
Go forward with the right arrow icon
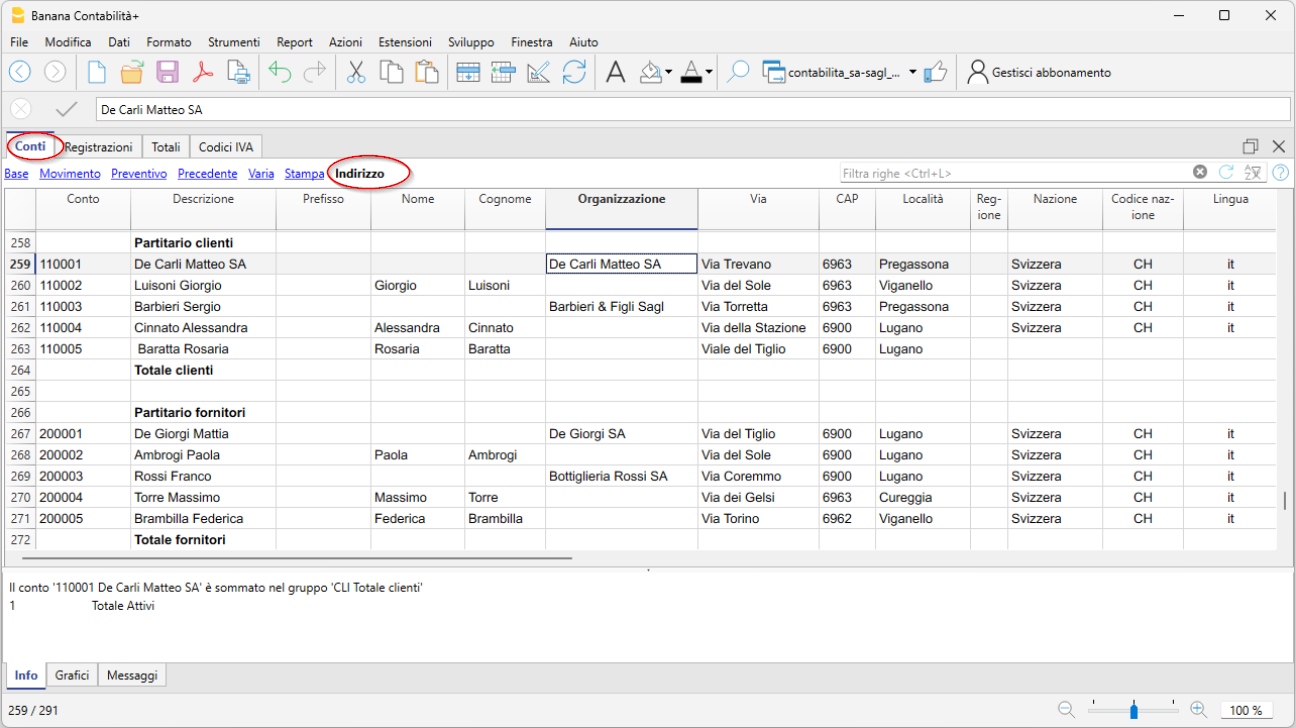[55, 72]
